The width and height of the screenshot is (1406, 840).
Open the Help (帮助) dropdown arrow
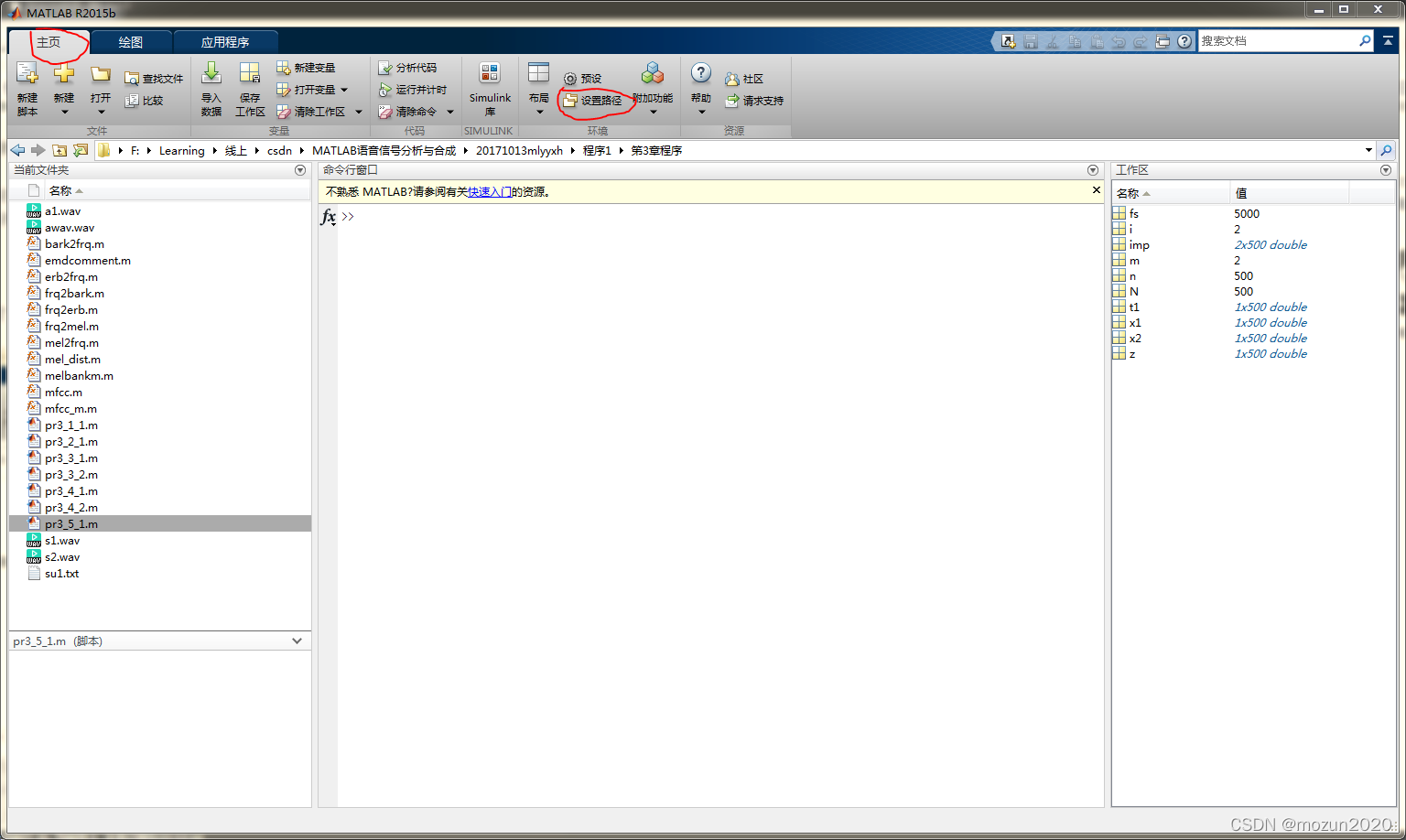[701, 113]
